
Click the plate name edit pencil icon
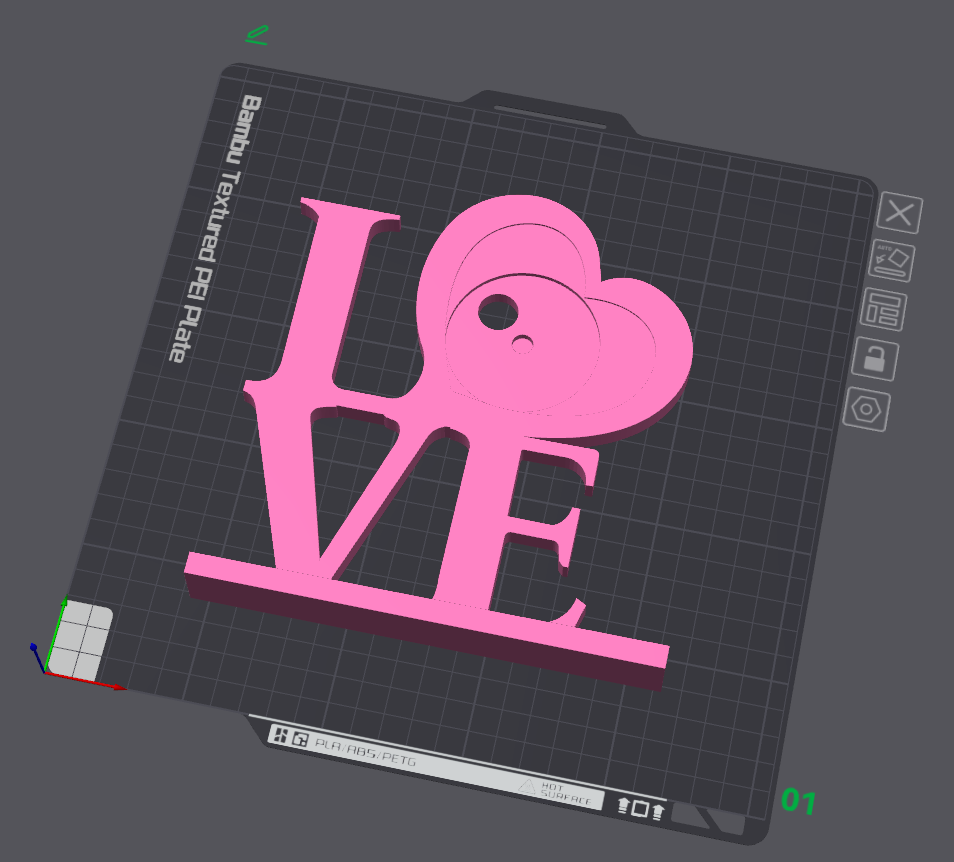pyautogui.click(x=256, y=35)
